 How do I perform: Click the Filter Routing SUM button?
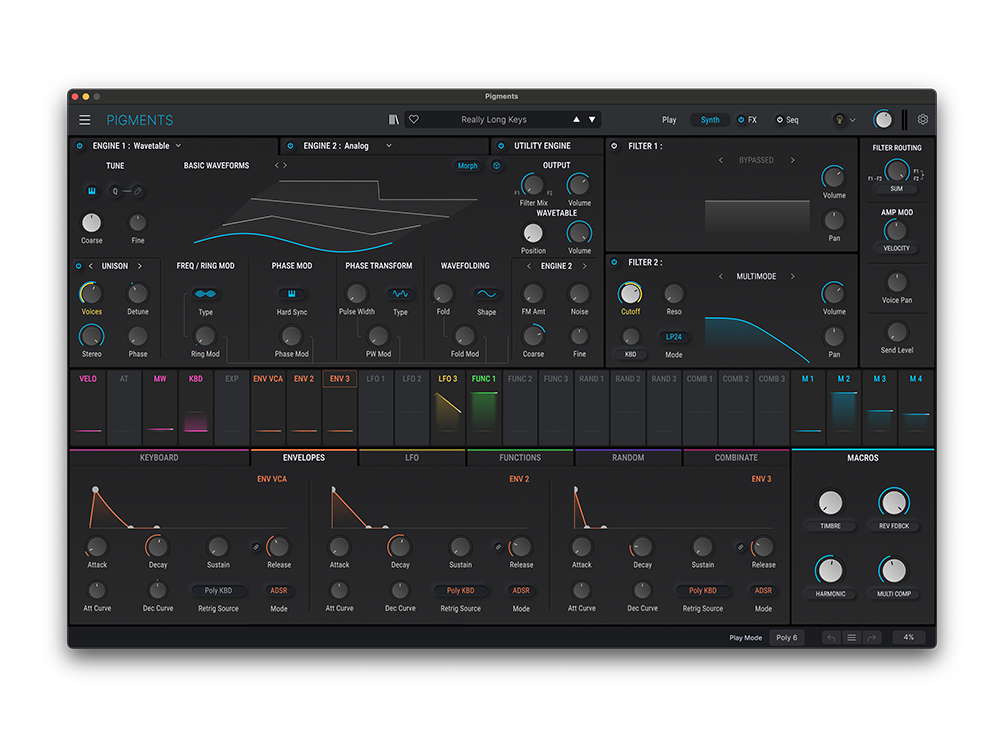pyautogui.click(x=896, y=189)
